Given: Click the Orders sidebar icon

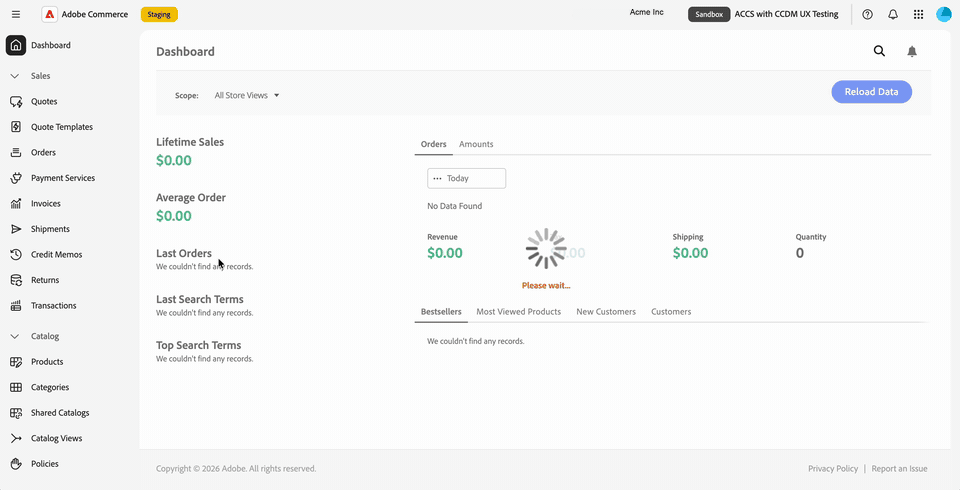Looking at the screenshot, I should pyautogui.click(x=16, y=153).
